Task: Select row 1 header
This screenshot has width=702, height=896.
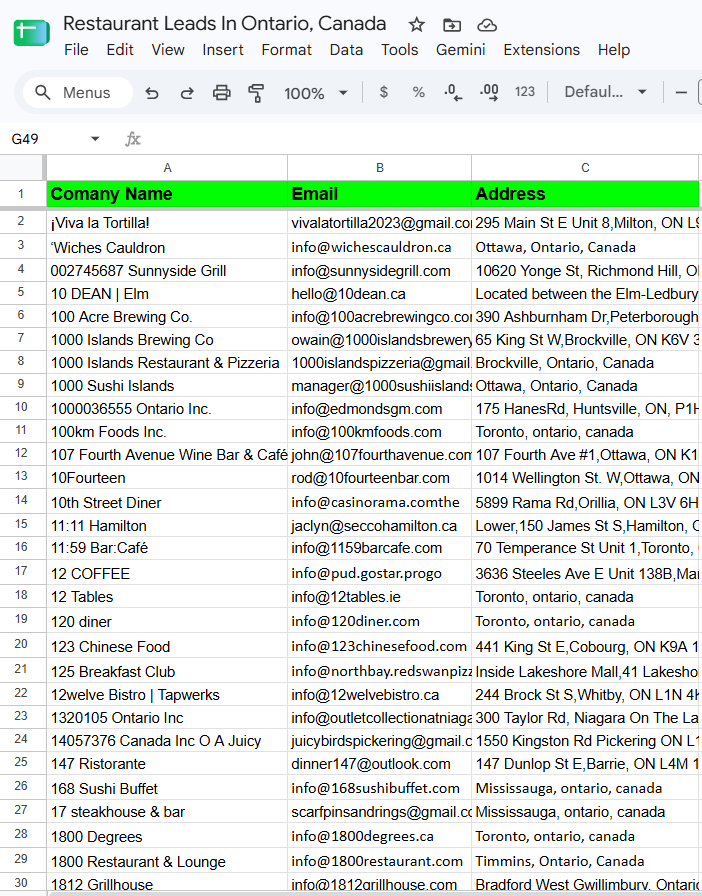Action: pos(21,194)
